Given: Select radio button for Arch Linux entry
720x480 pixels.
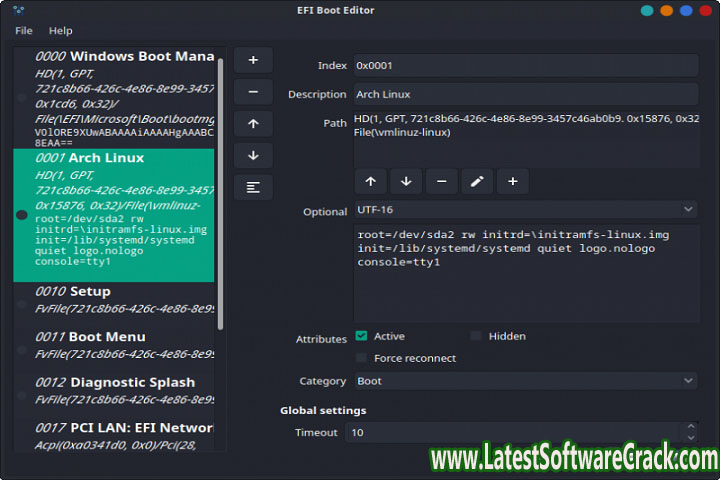Looking at the screenshot, I should click(x=22, y=215).
